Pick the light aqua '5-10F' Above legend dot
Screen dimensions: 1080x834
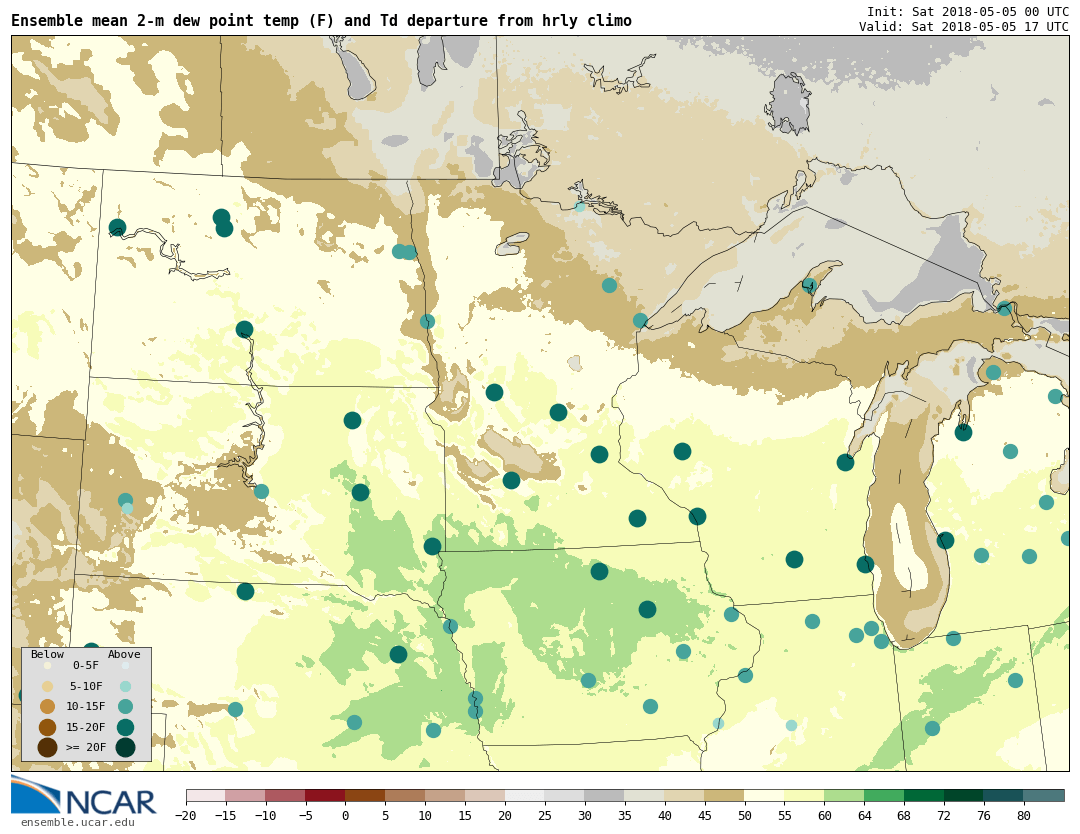[125, 686]
